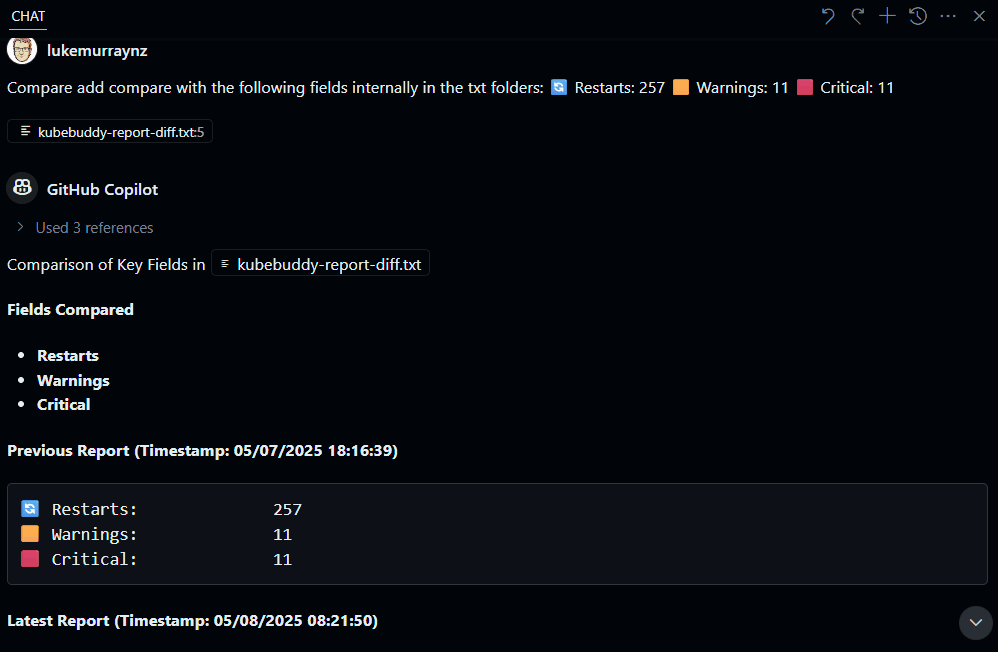Jump to bottom with the down-chevron button
The width and height of the screenshot is (998, 652).
click(975, 622)
